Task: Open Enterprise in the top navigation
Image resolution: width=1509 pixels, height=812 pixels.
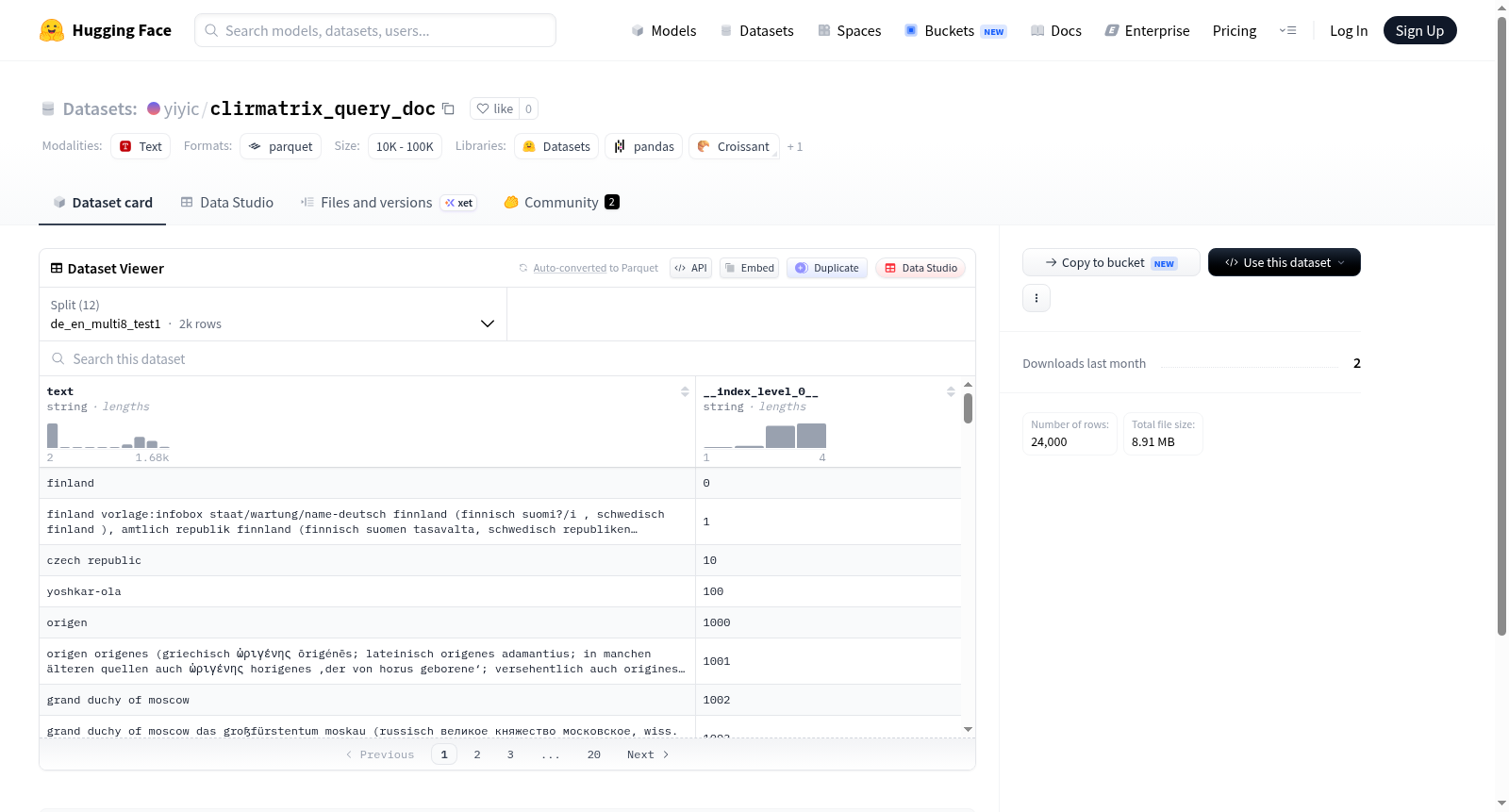Action: 1147,30
